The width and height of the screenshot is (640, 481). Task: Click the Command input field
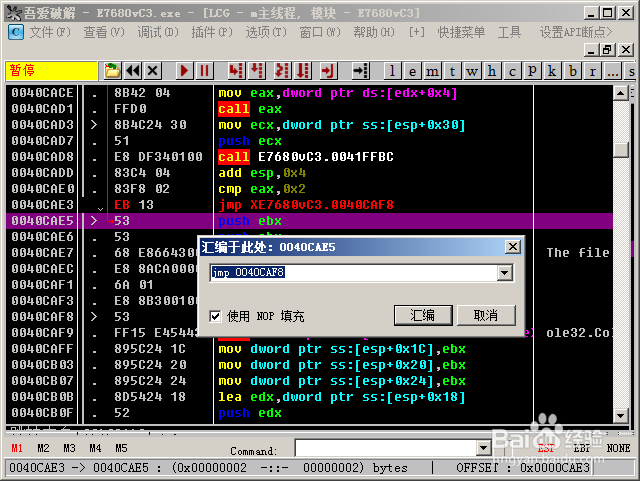click(386, 448)
